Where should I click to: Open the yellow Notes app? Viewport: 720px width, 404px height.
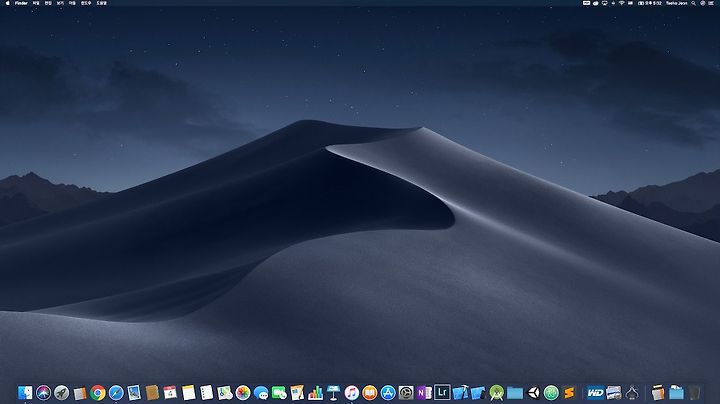coord(188,393)
